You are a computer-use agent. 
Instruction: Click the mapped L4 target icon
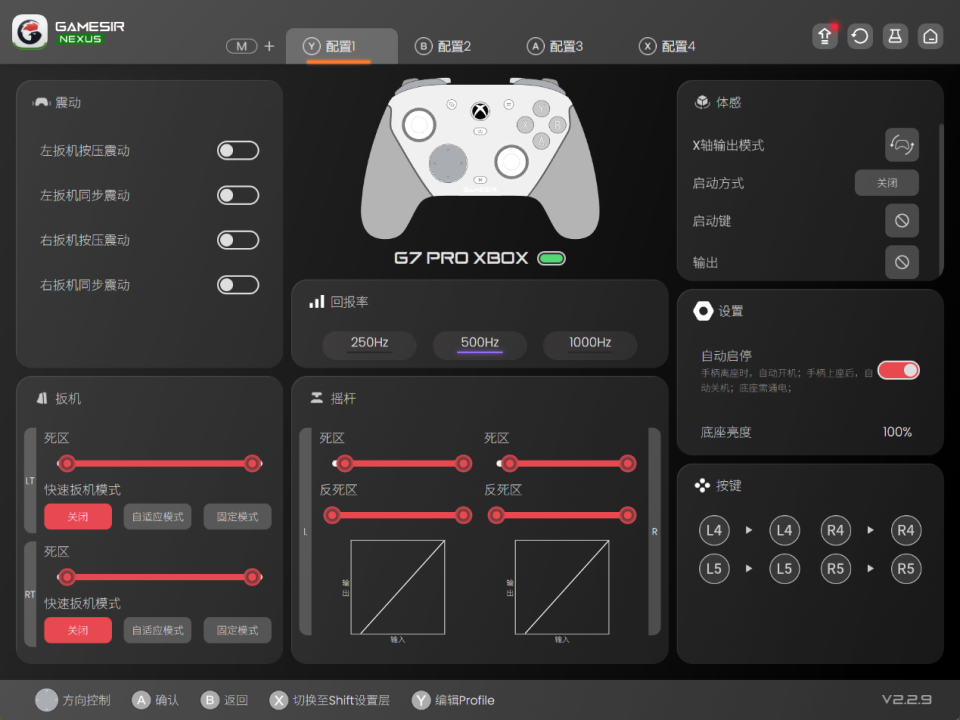(784, 530)
